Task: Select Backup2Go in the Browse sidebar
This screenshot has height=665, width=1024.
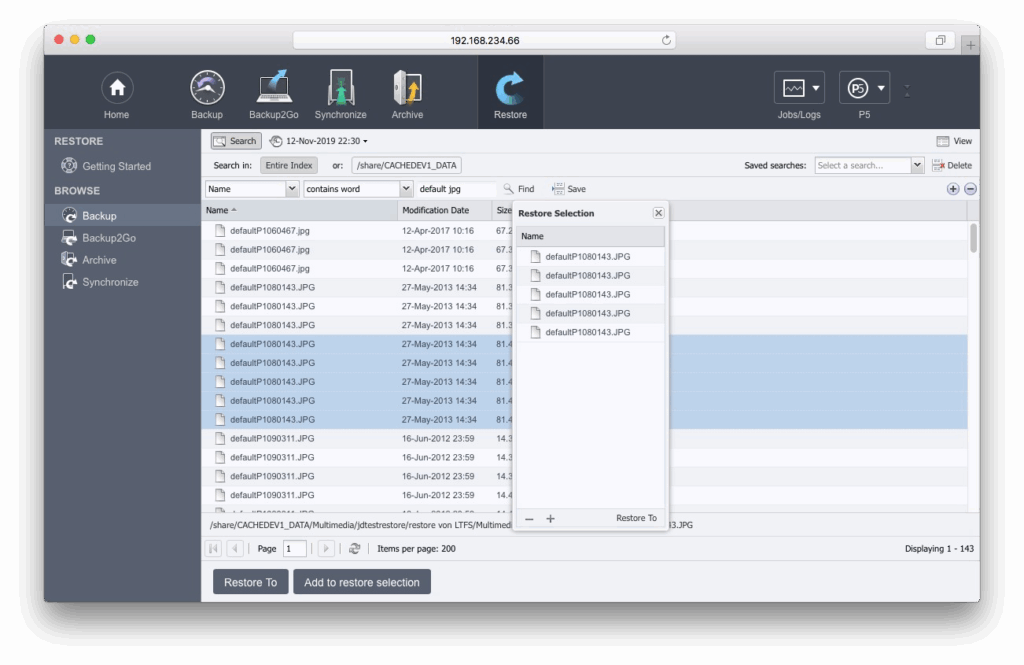Action: [108, 238]
